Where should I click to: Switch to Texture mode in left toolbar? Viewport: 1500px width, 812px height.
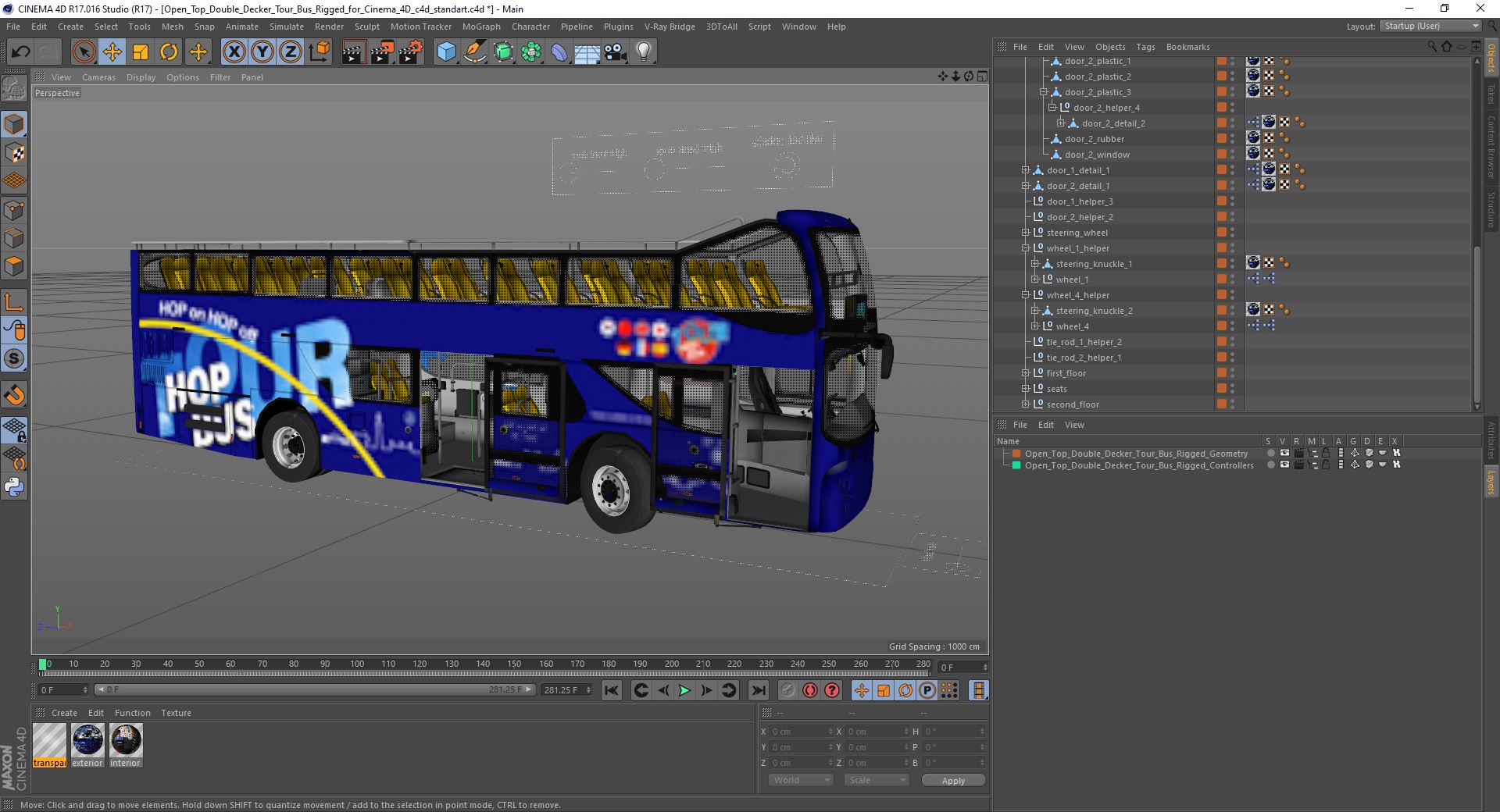pos(14,153)
